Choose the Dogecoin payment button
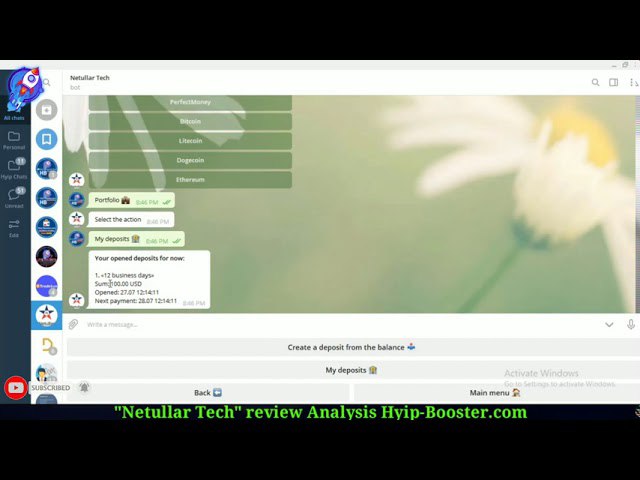Screen dimensions: 640x480 coord(190,160)
